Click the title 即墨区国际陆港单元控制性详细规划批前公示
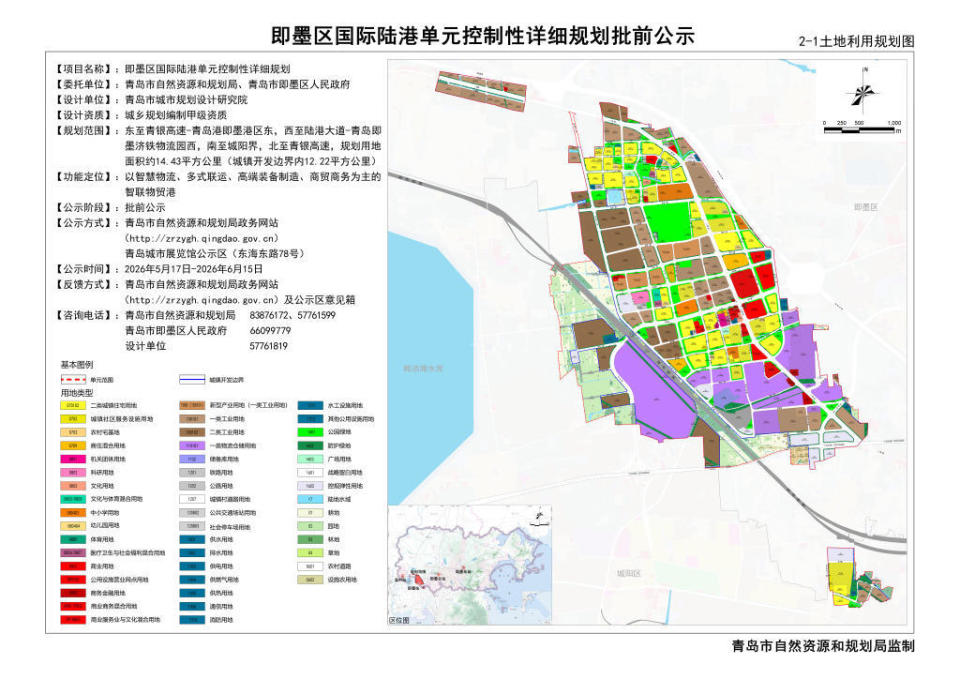This screenshot has width=960, height=679. pyautogui.click(x=482, y=36)
